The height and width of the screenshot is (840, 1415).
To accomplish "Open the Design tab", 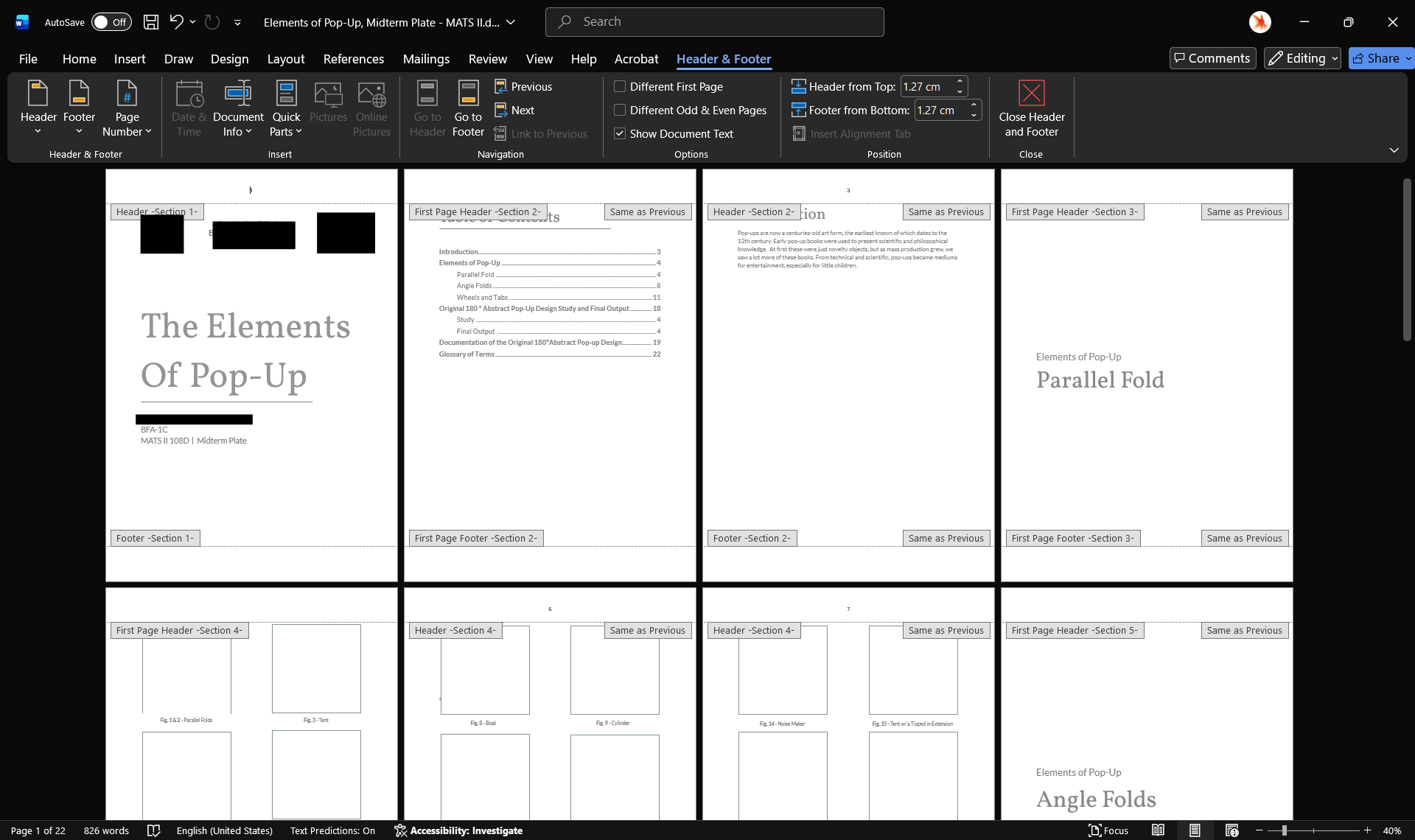I will 229,59.
